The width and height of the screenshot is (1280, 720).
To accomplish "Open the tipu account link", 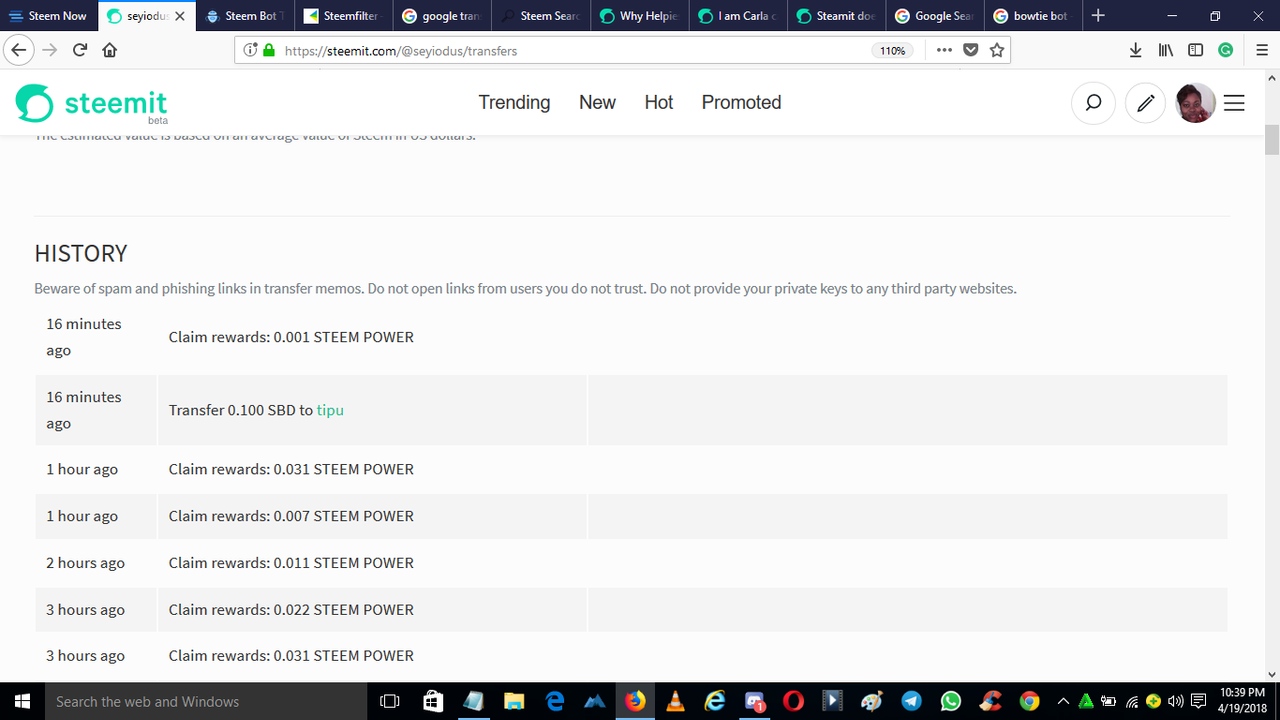I will 330,410.
